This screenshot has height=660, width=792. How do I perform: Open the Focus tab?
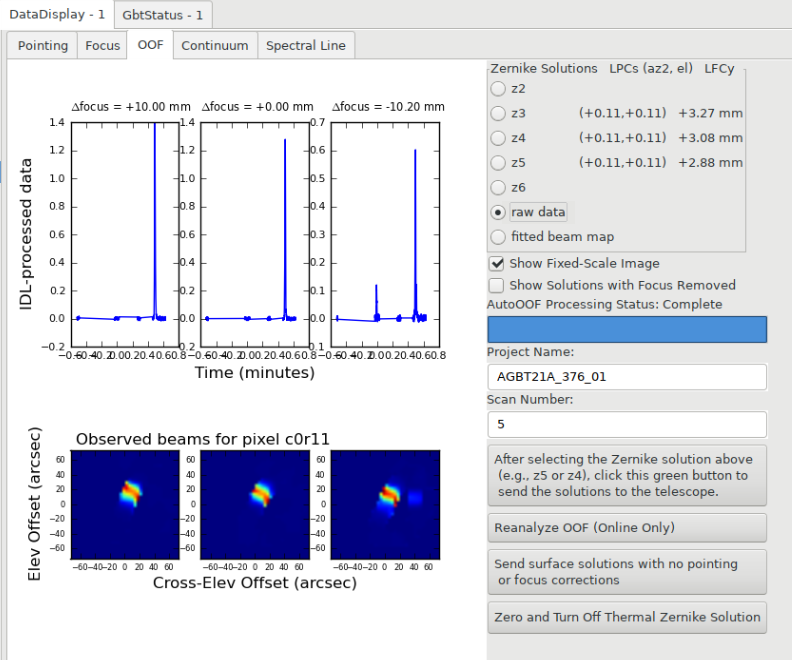point(102,45)
